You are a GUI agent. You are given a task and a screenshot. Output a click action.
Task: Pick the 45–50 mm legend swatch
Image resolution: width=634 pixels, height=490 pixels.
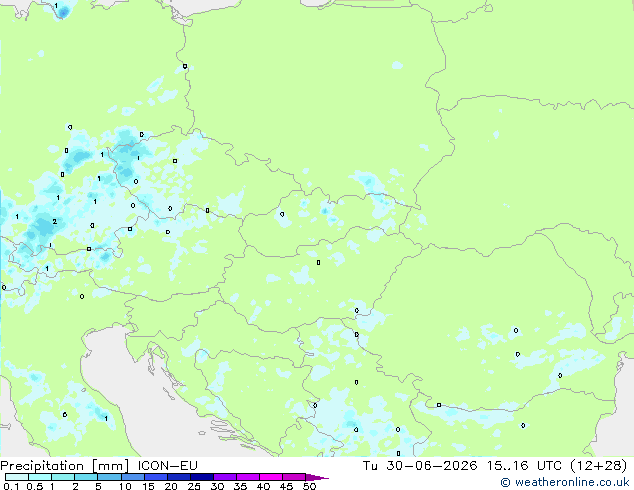coord(294,477)
